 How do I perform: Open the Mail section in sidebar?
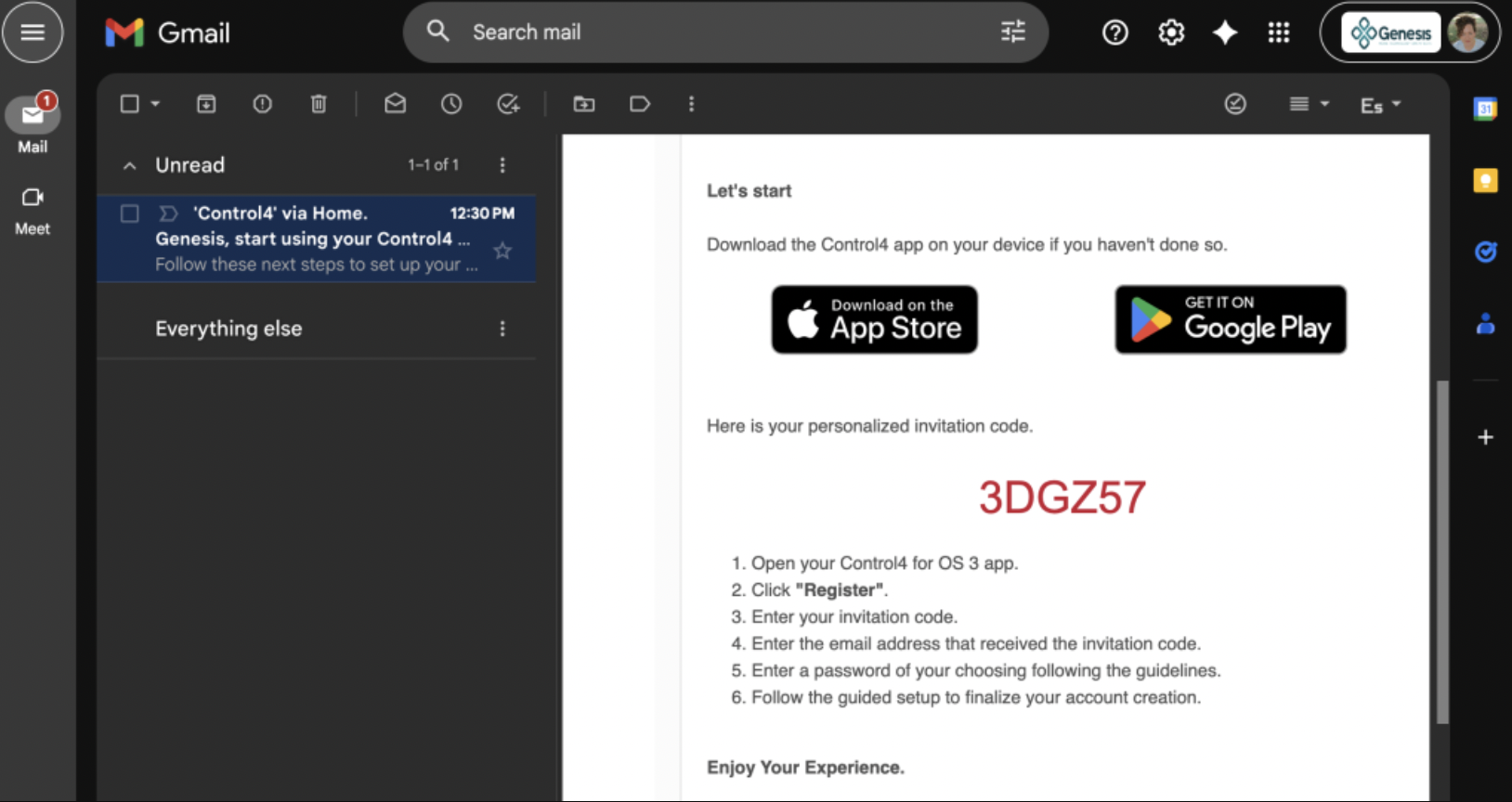tap(33, 124)
